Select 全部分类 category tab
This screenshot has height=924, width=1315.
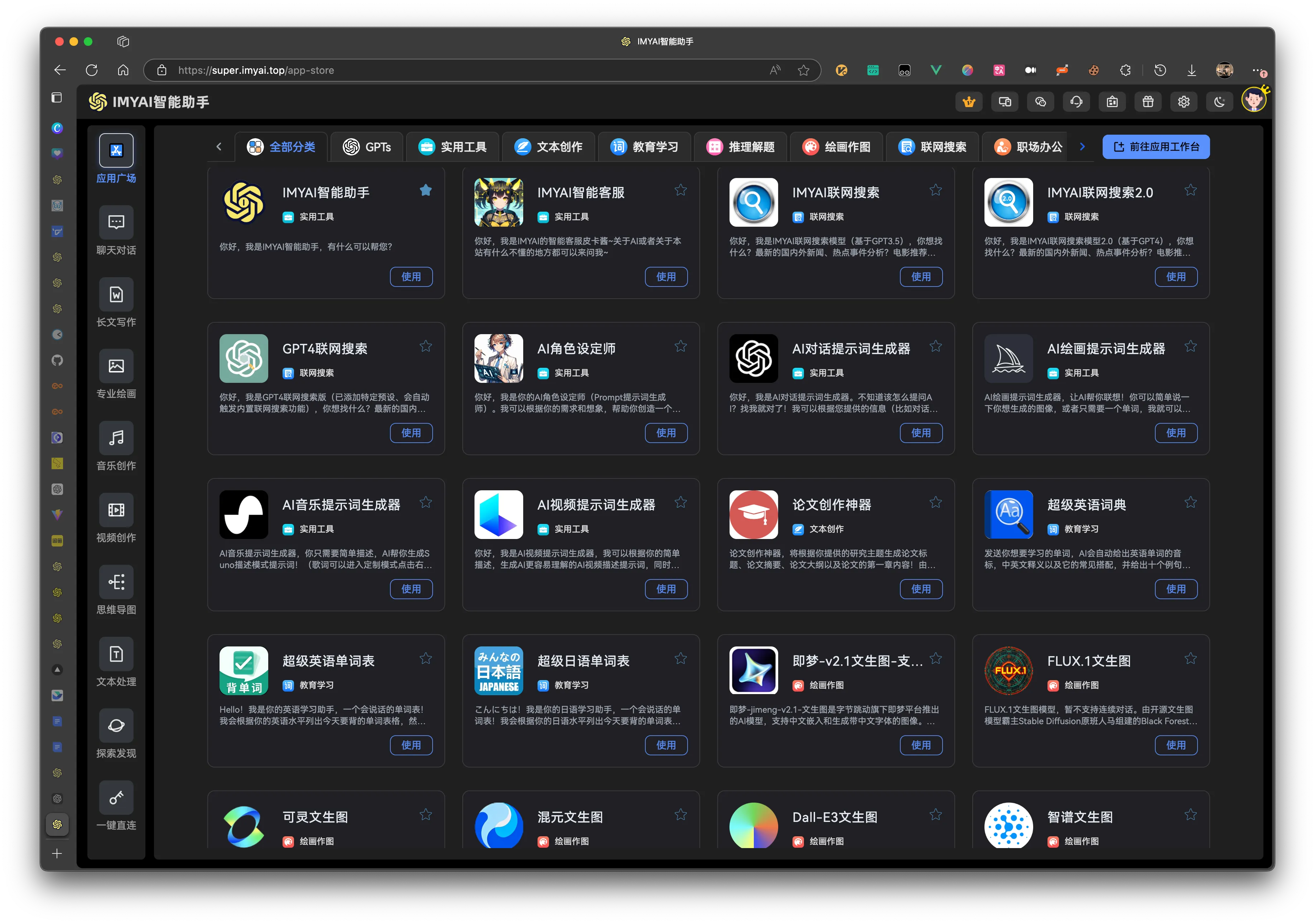[x=281, y=146]
